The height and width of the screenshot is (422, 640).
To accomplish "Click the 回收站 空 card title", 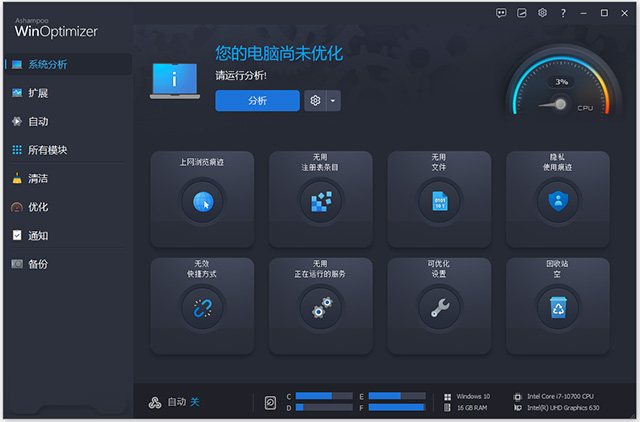I will click(558, 269).
